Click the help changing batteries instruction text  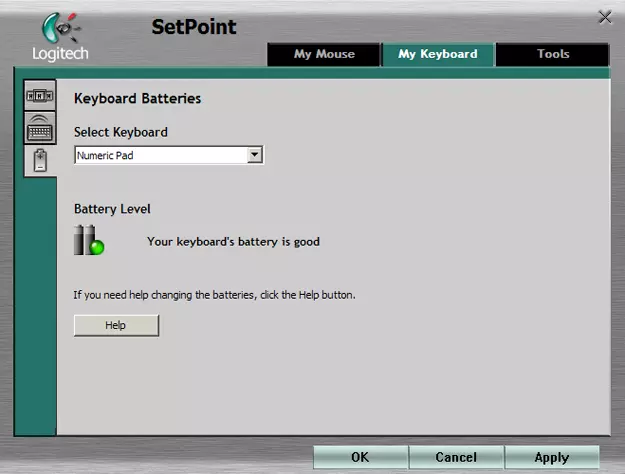(214, 295)
